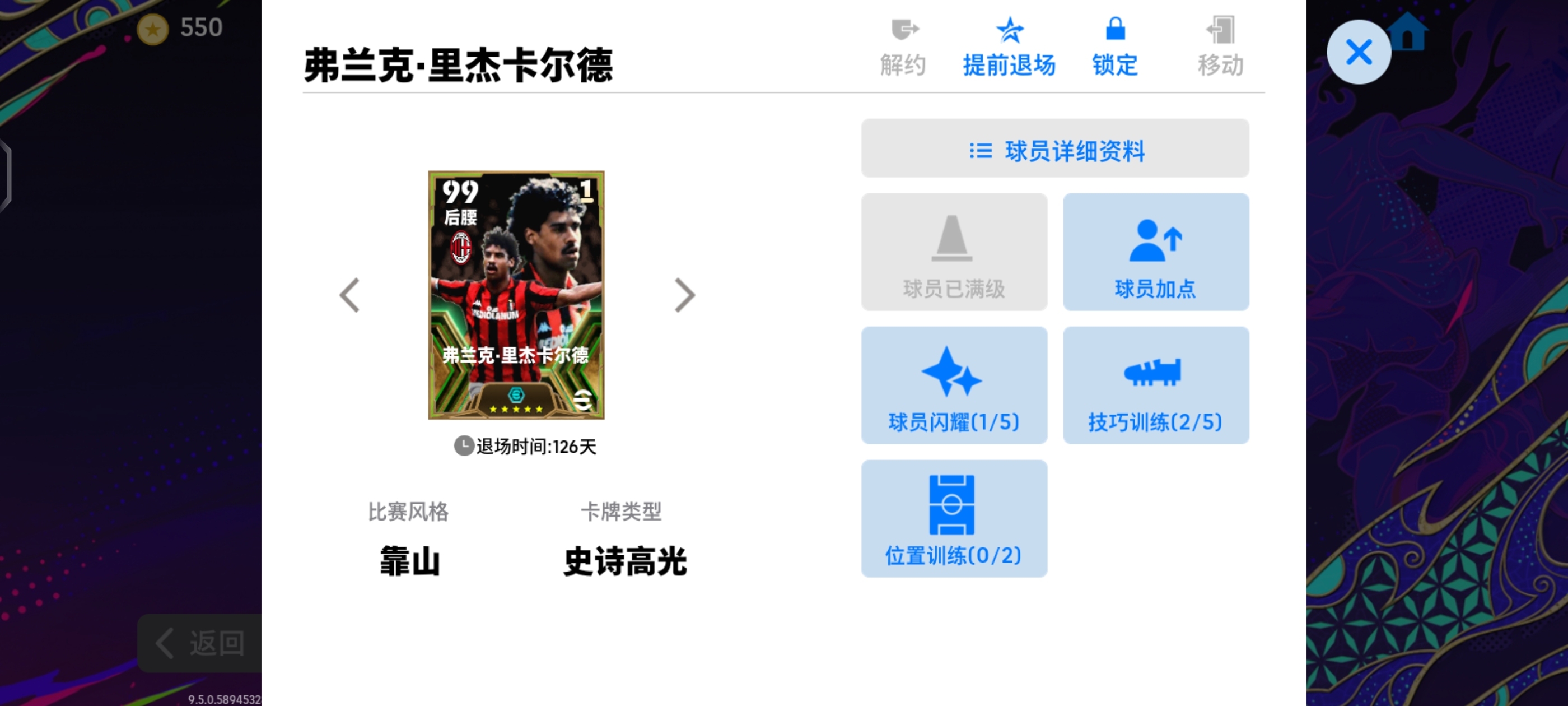The height and width of the screenshot is (706, 1568).
Task: Open 球员闪耀(1/5) sparkle option
Action: (954, 385)
